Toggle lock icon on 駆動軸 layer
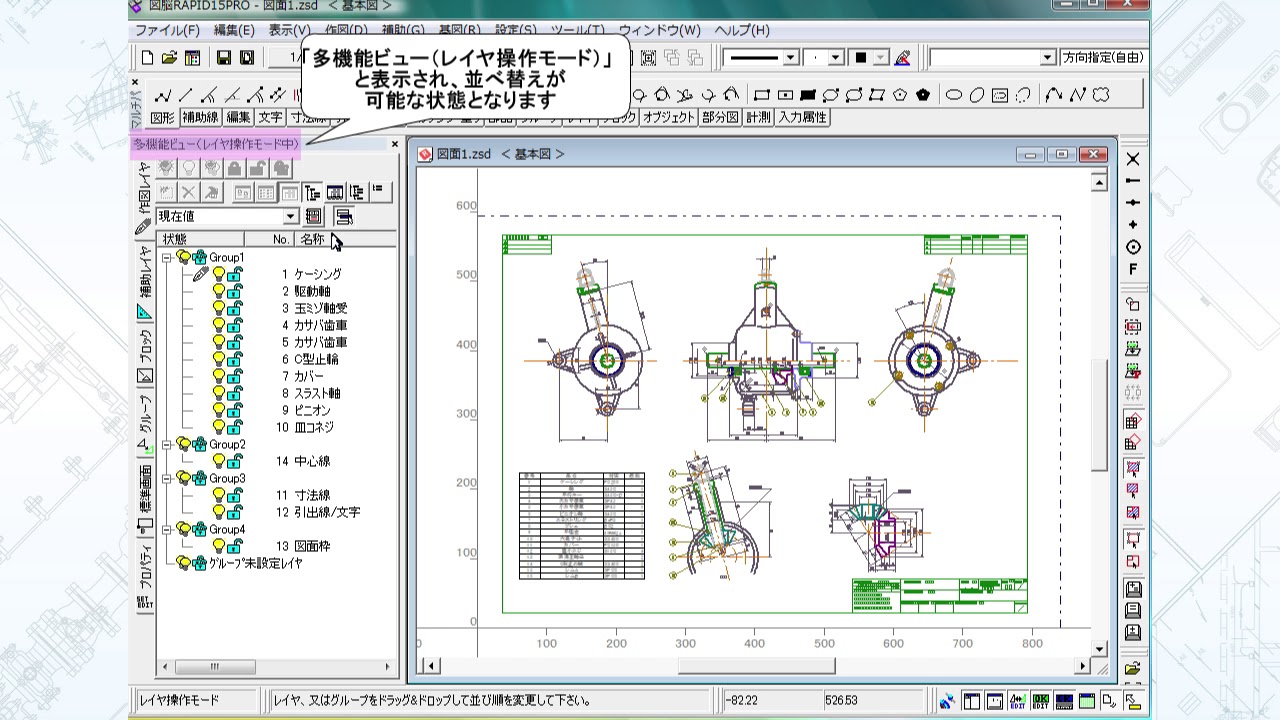 pyautogui.click(x=235, y=291)
